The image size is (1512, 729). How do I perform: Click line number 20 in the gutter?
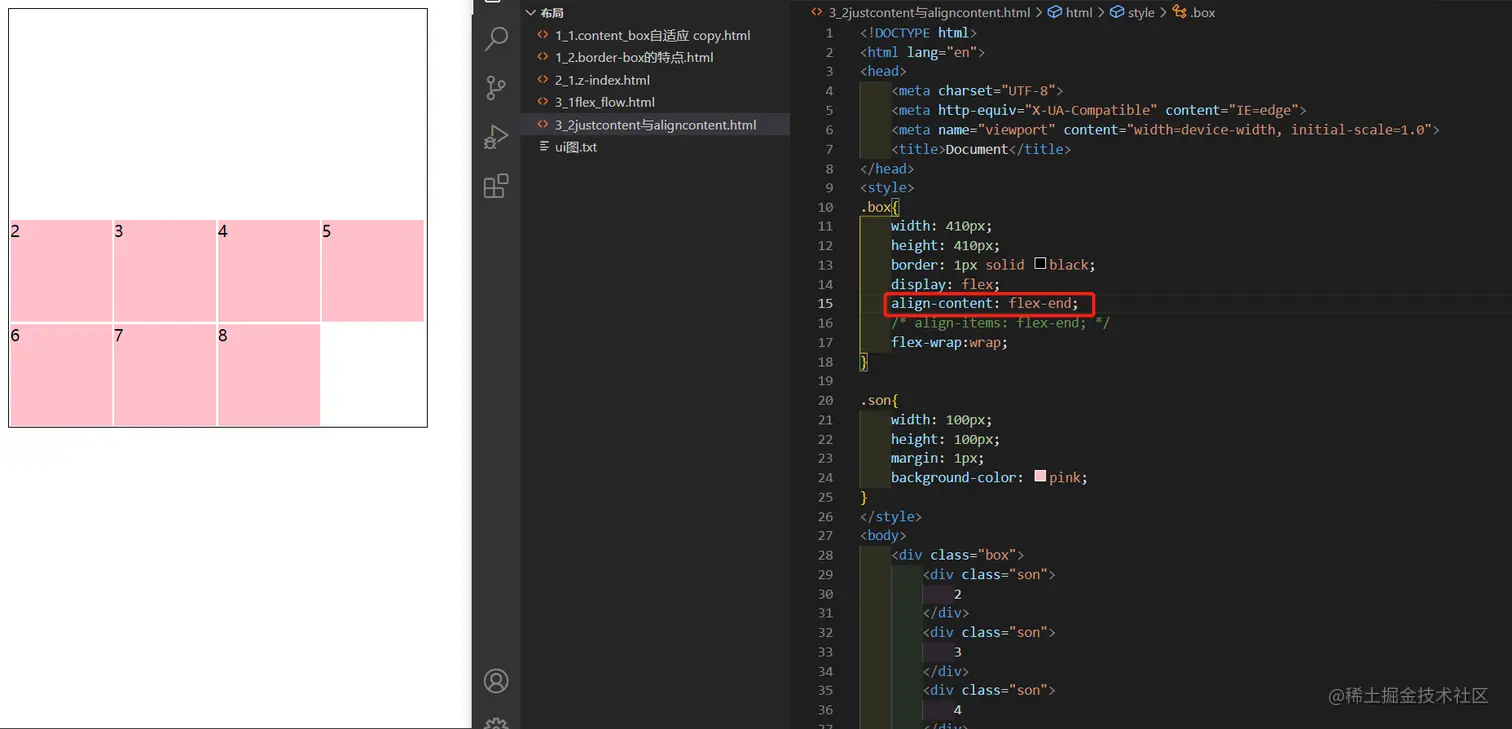click(x=825, y=400)
